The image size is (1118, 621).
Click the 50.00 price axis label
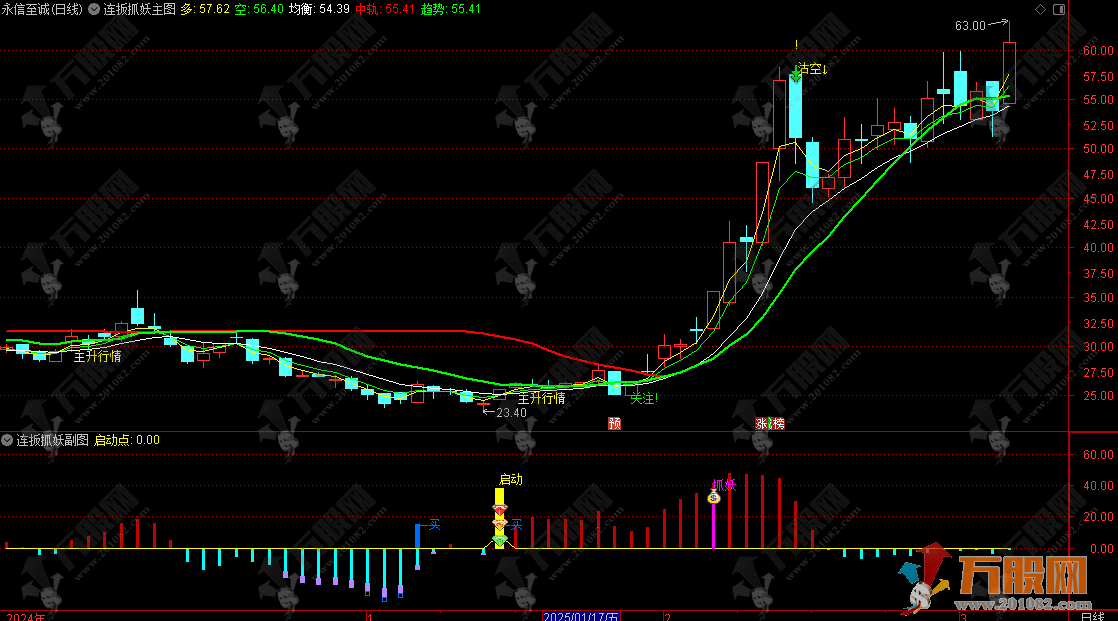tap(1098, 149)
